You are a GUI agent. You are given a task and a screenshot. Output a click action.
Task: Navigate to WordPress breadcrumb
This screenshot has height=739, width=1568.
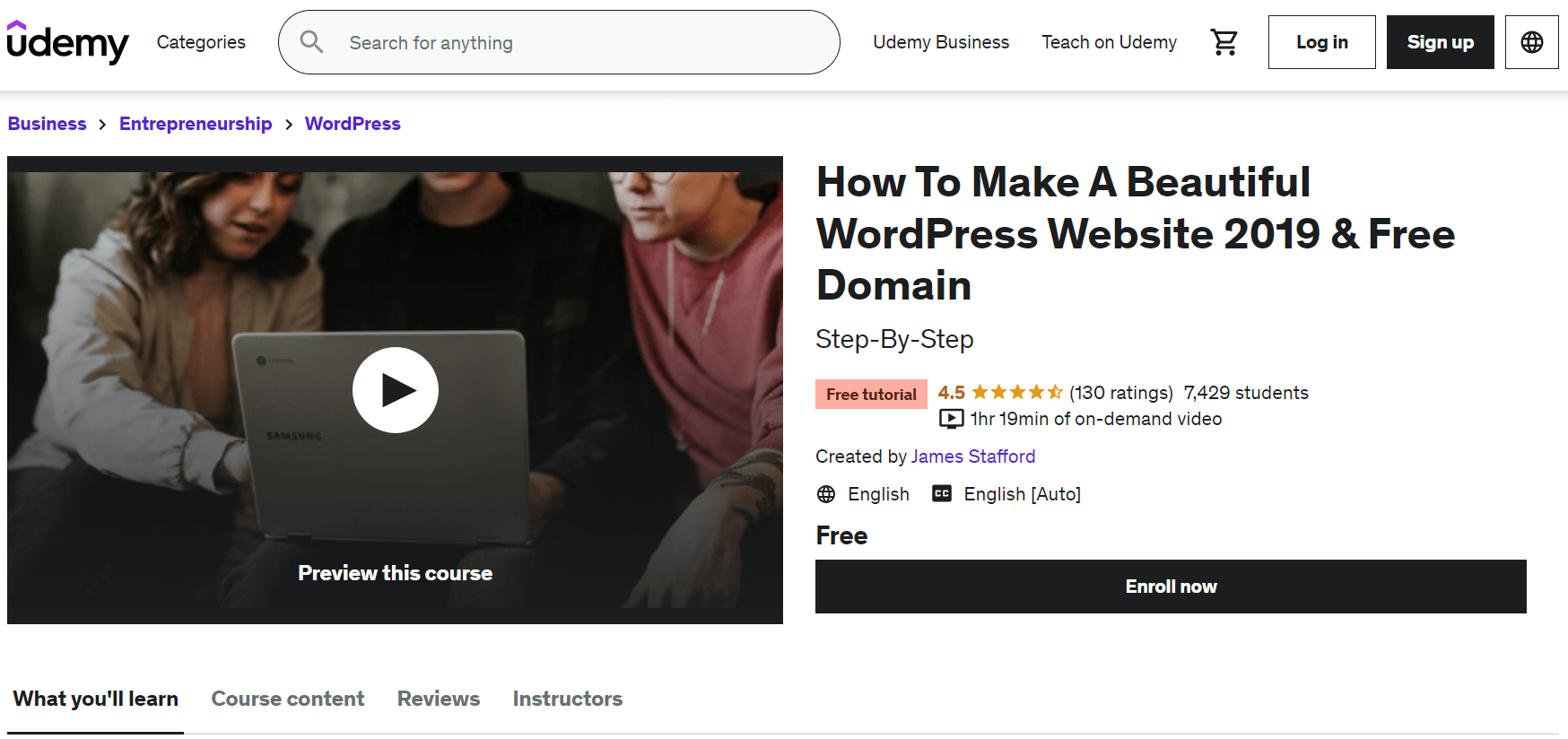(x=353, y=124)
